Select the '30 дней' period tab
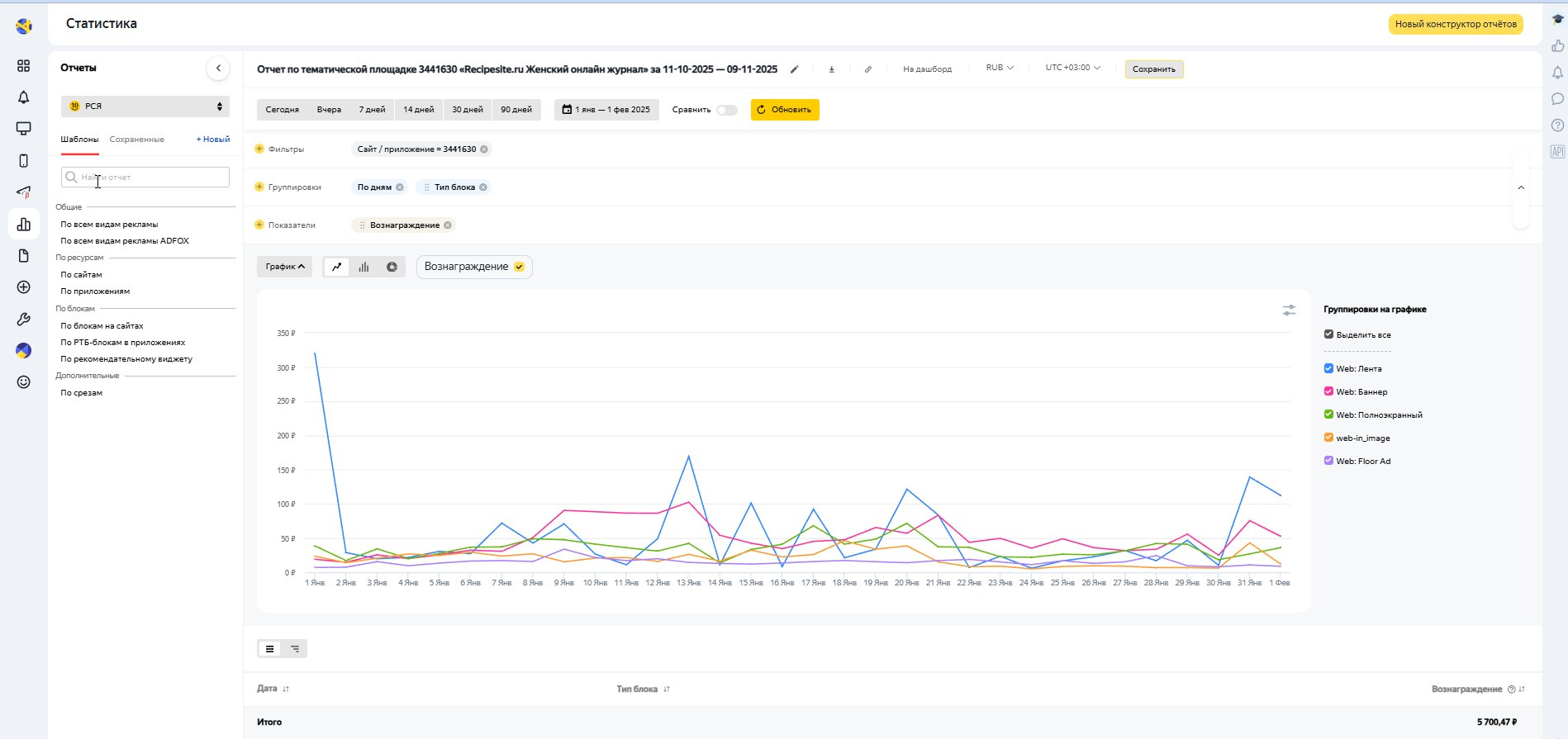 tap(467, 110)
